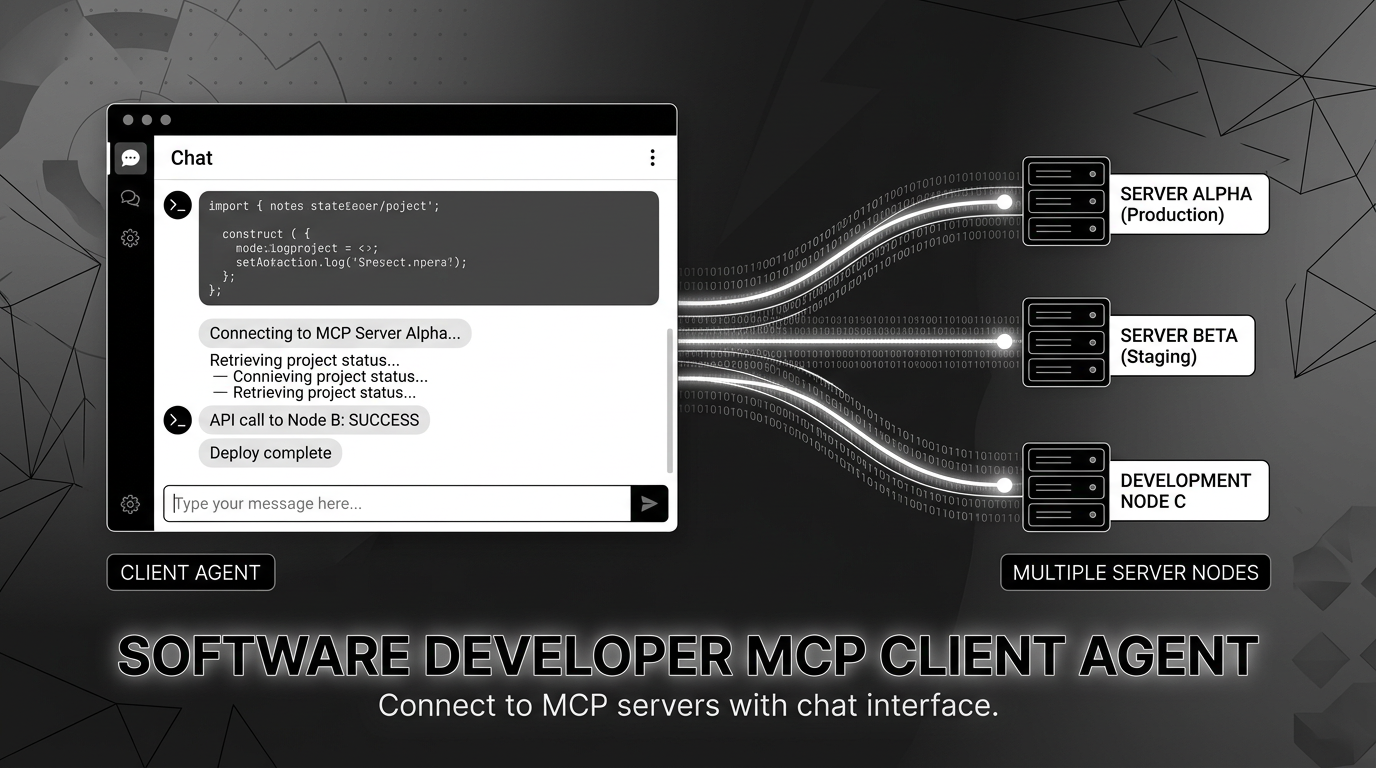Click the Development Node C server icon
1376x768 pixels.
[x=1065, y=488]
